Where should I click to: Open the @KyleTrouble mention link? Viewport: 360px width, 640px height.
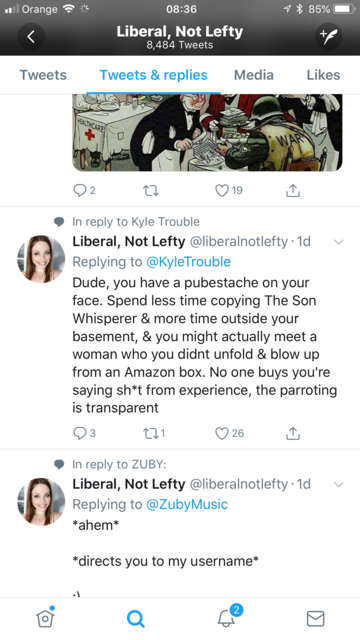pyautogui.click(x=188, y=262)
